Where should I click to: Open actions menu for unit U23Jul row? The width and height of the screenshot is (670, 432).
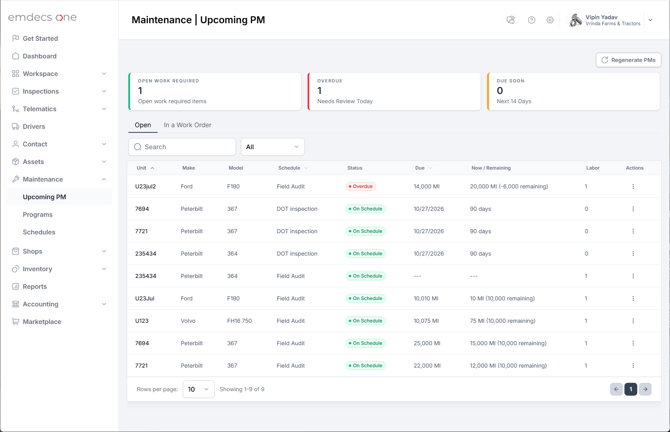(633, 298)
